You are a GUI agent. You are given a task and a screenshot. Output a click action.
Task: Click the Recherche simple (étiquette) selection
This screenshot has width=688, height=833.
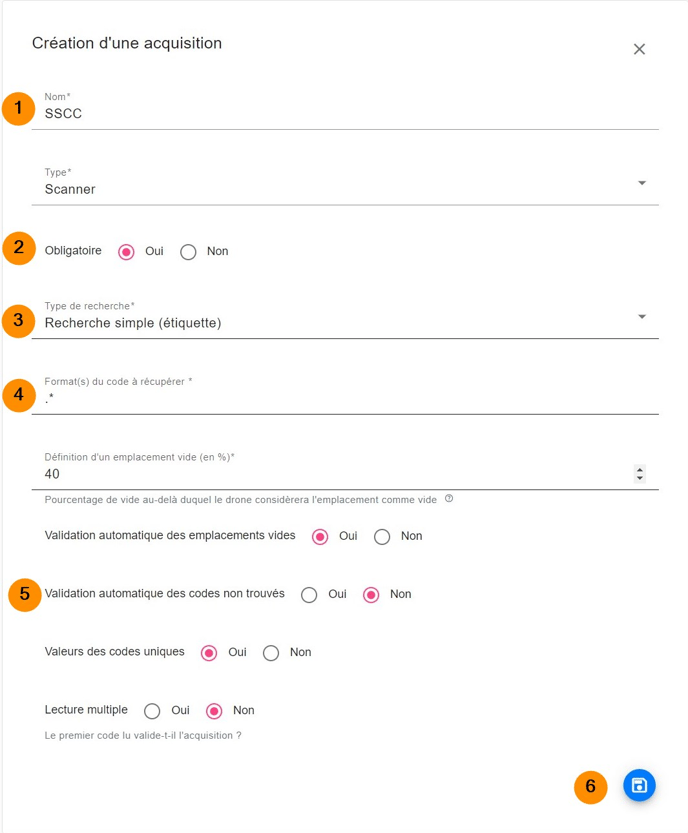(x=133, y=323)
